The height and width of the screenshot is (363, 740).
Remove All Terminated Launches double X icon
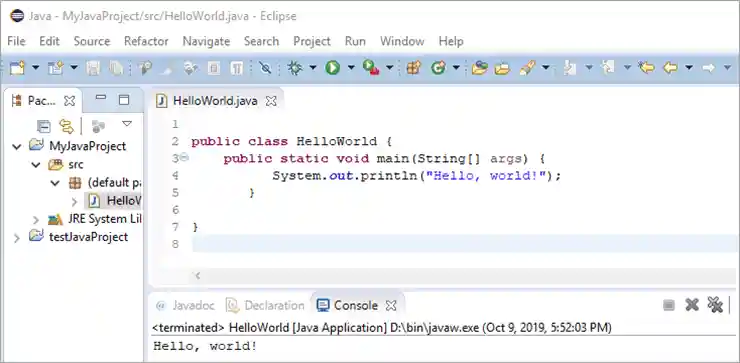pyautogui.click(x=715, y=305)
